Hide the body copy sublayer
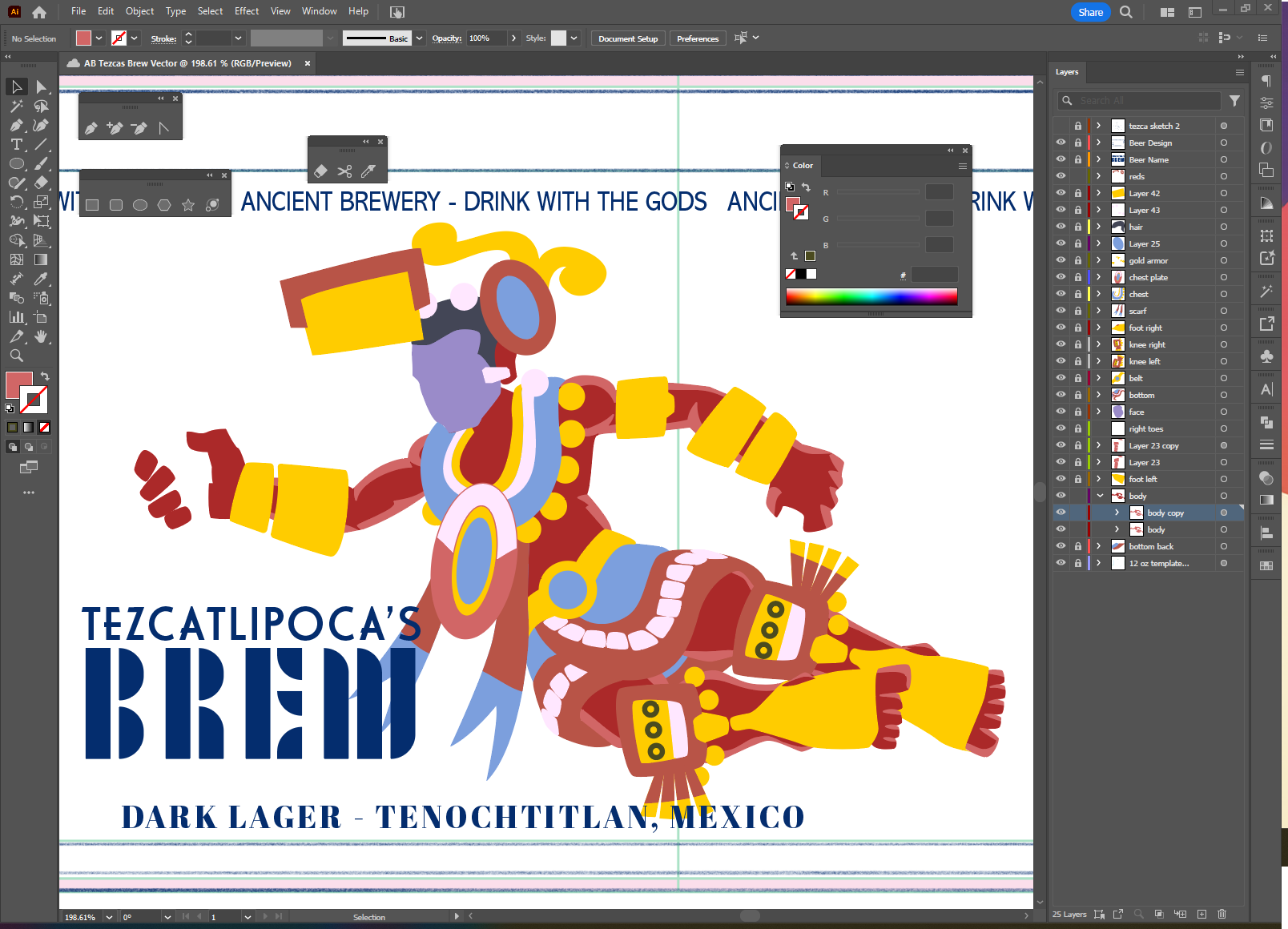 click(1061, 513)
